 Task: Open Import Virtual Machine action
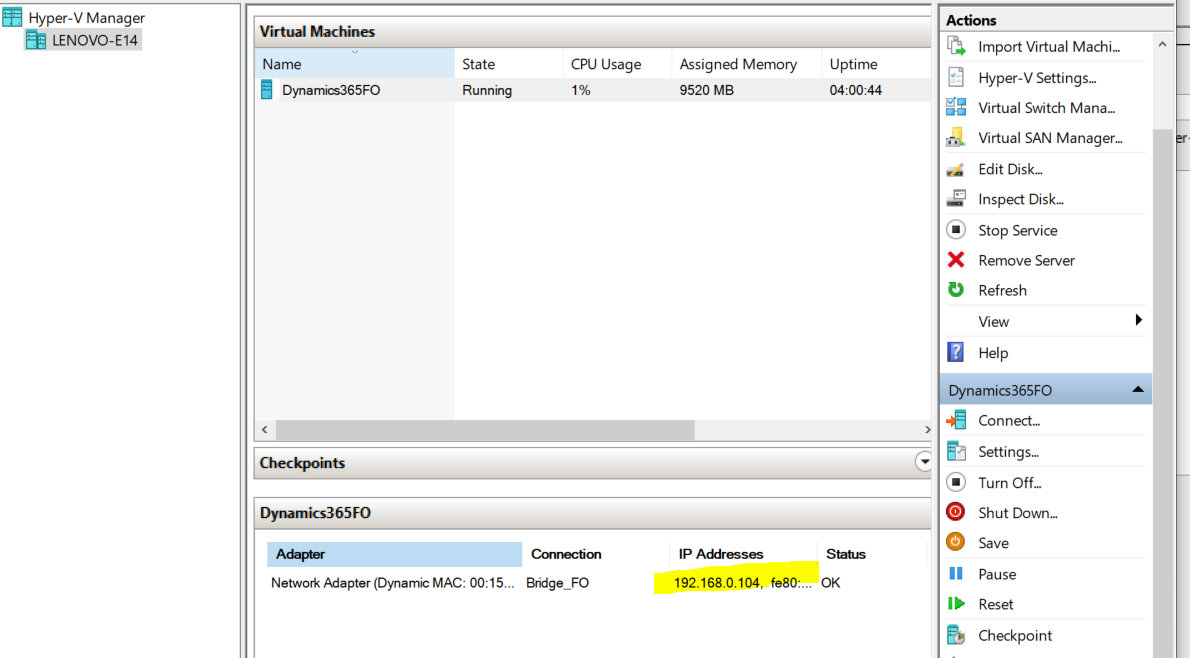click(1049, 46)
